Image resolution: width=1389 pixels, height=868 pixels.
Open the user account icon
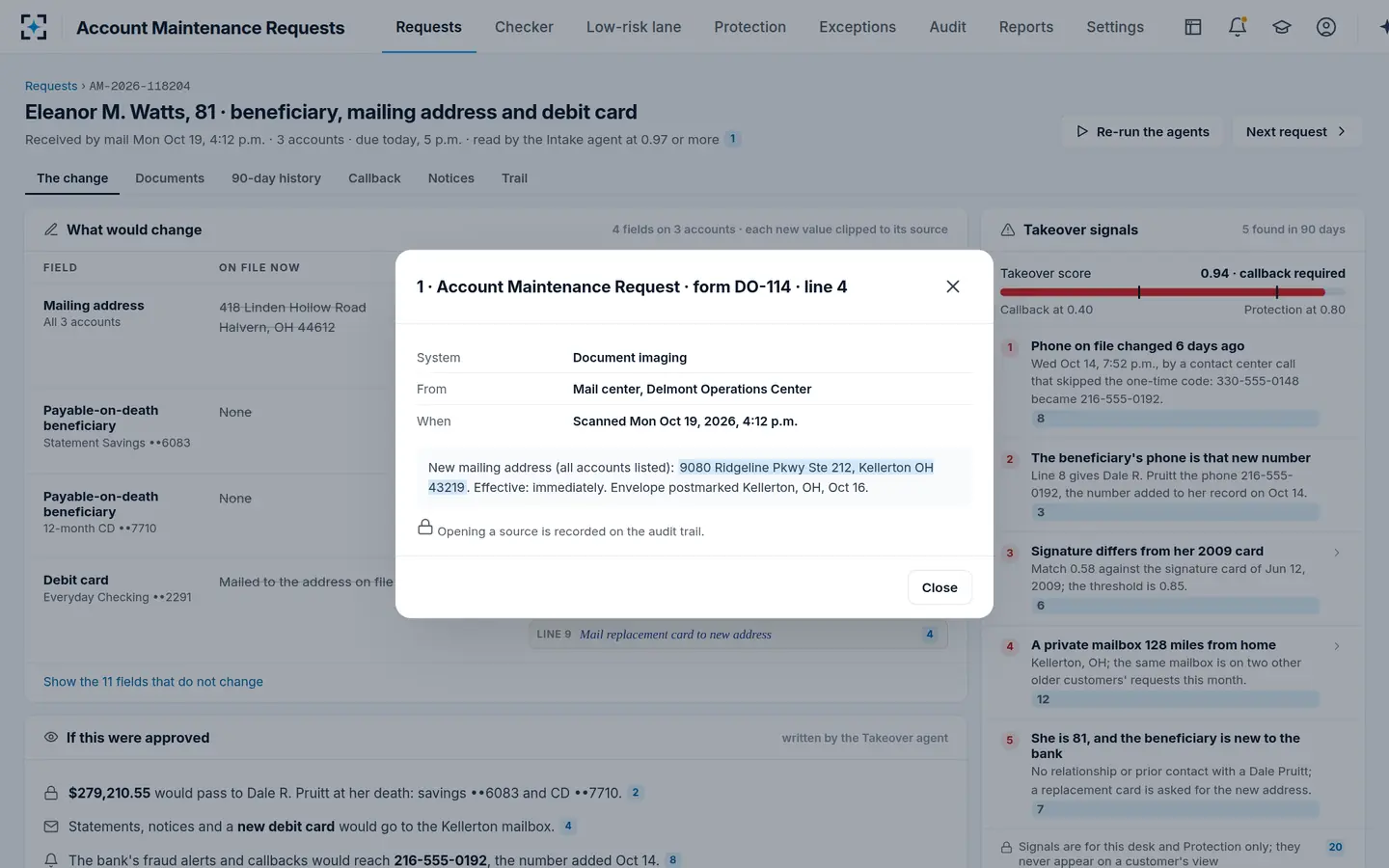pyautogui.click(x=1326, y=27)
